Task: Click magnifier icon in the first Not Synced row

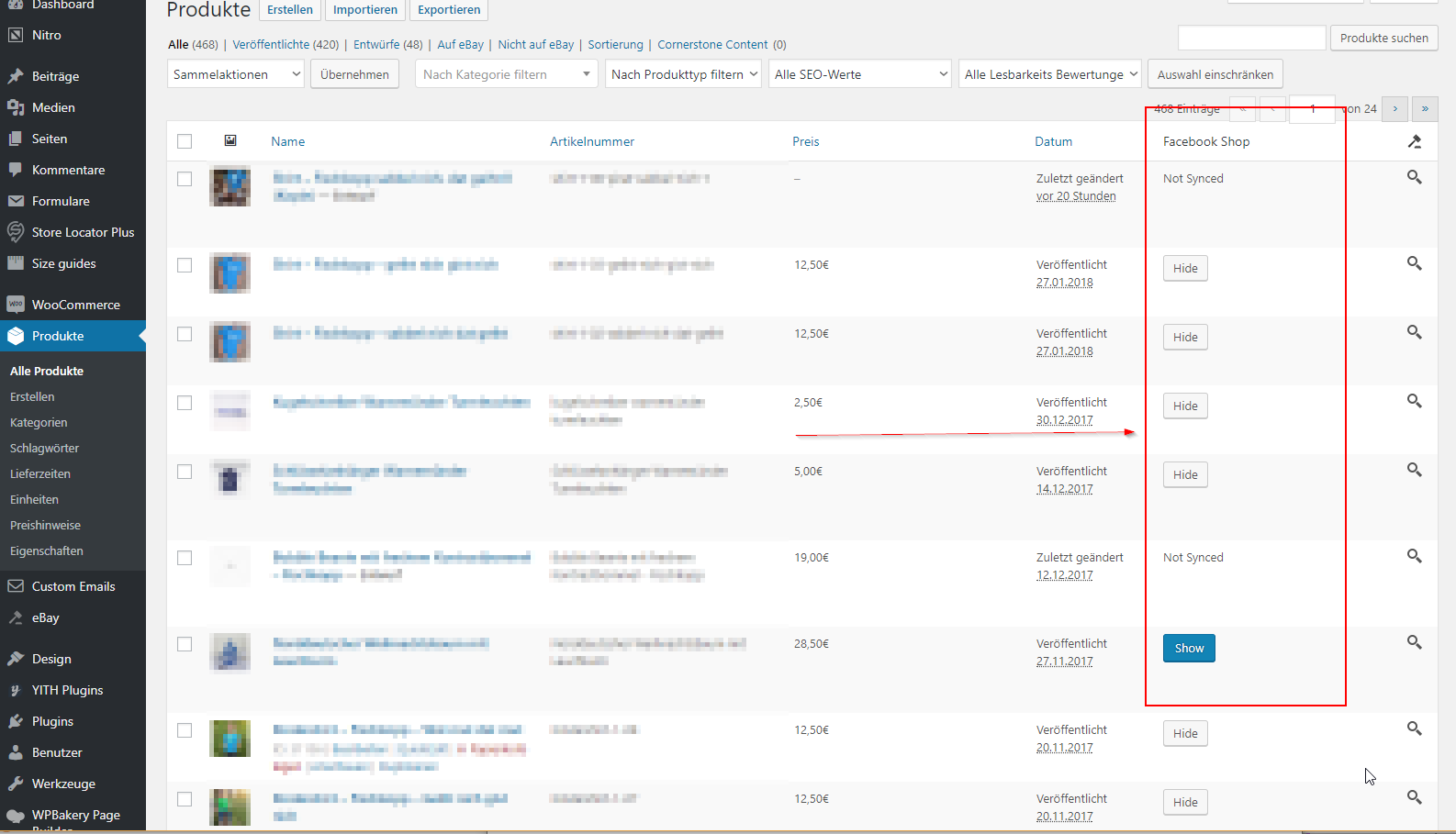Action: 1415,177
